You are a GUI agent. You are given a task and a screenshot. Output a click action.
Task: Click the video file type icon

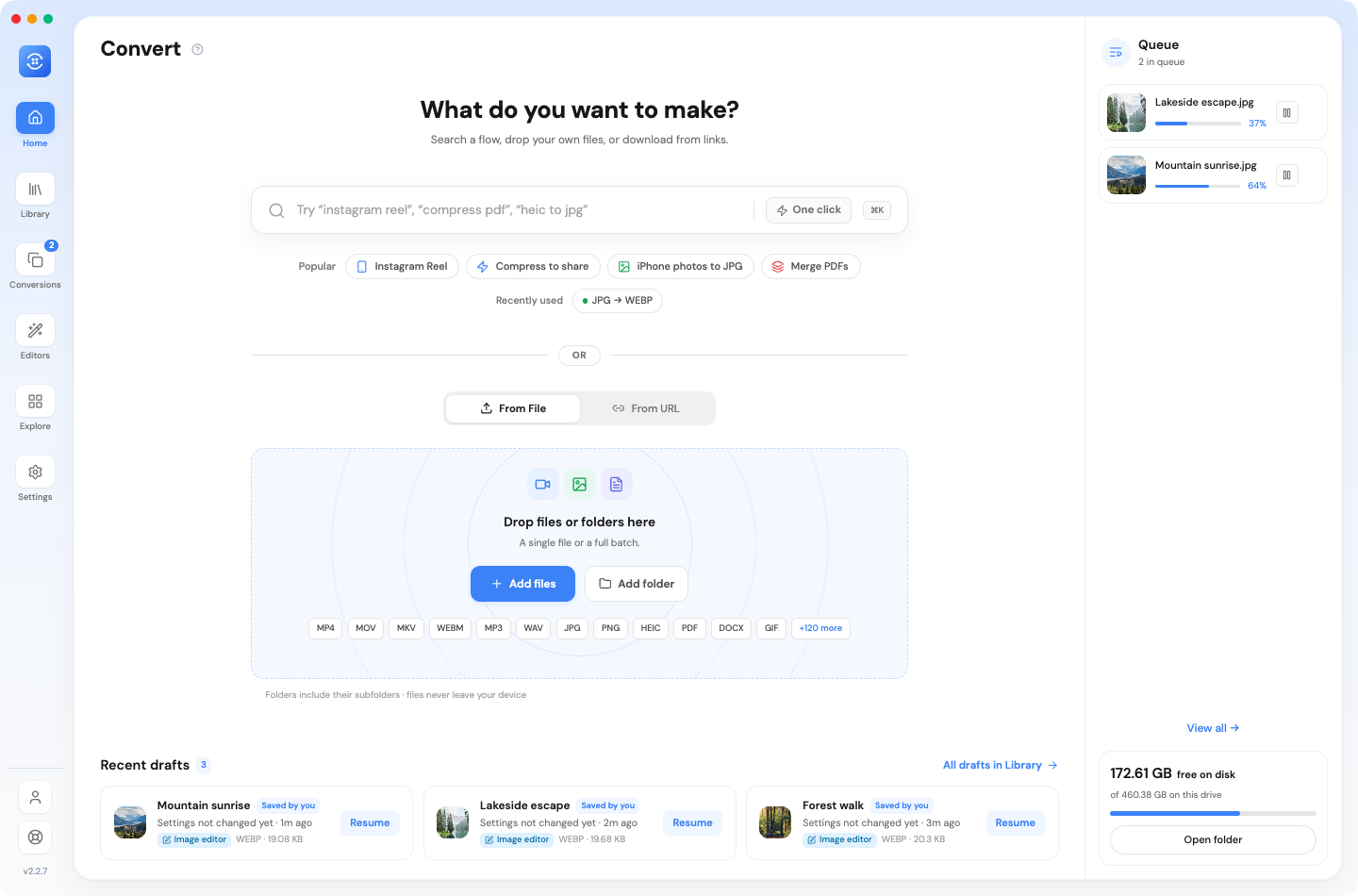pos(542,485)
